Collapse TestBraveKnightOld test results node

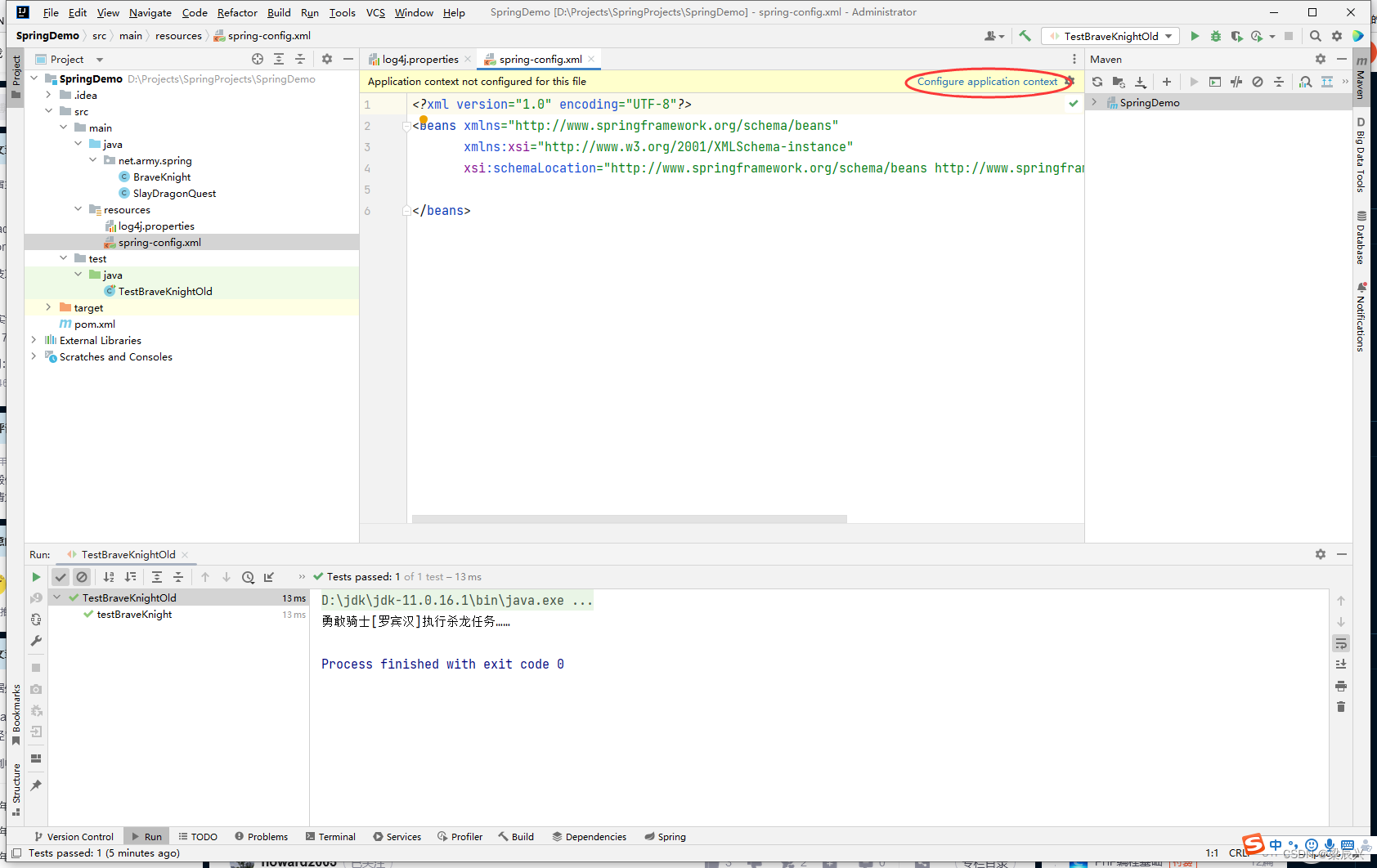coord(57,597)
